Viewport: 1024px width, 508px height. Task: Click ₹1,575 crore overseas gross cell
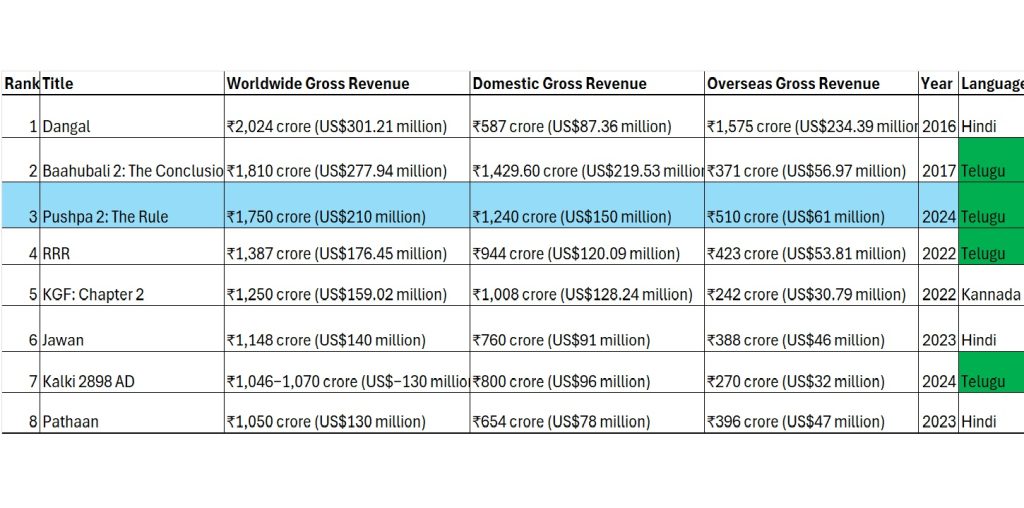click(x=811, y=117)
